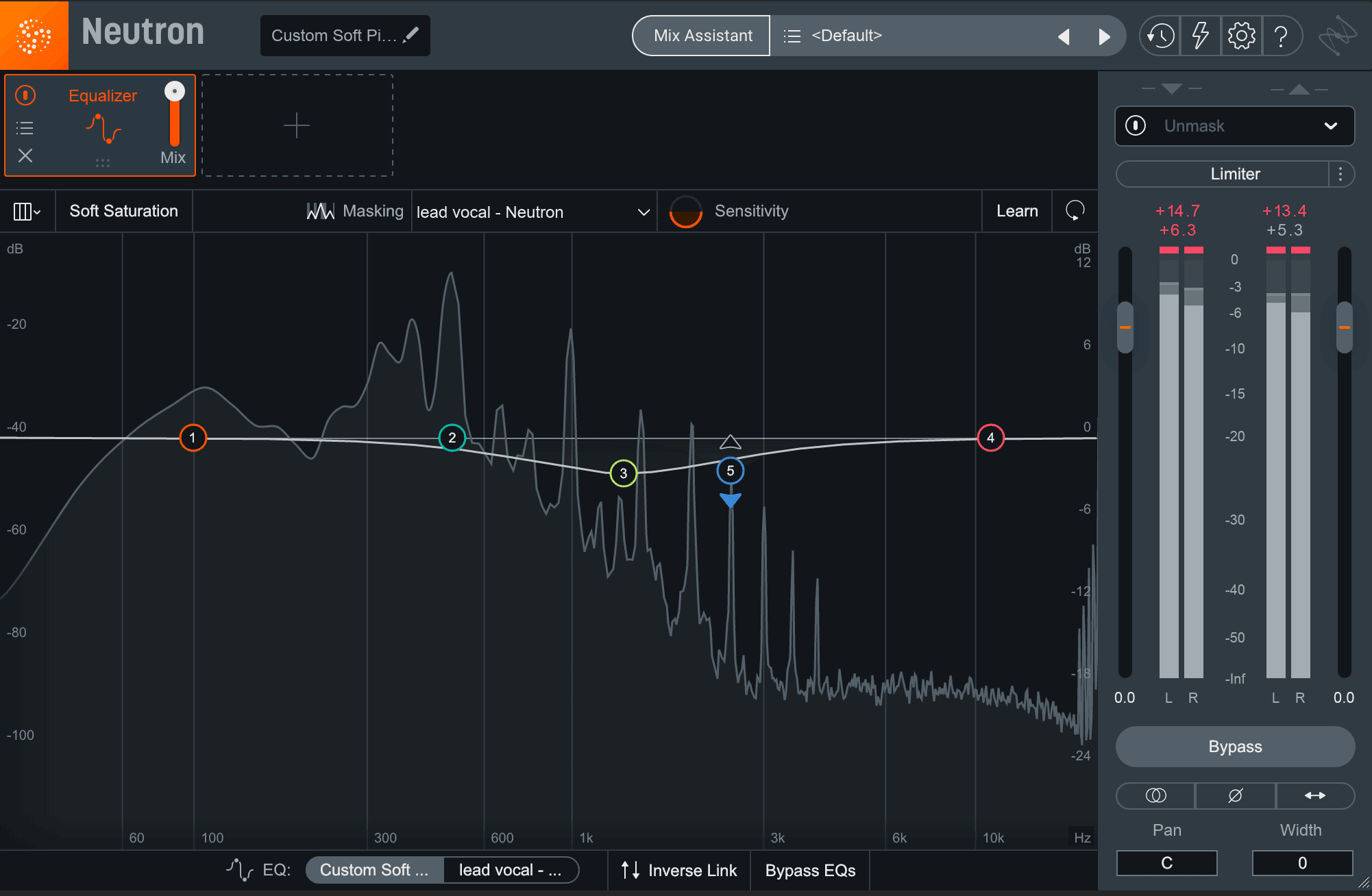Toggle Soft Saturation mode
The image size is (1372, 896).
pos(123,211)
